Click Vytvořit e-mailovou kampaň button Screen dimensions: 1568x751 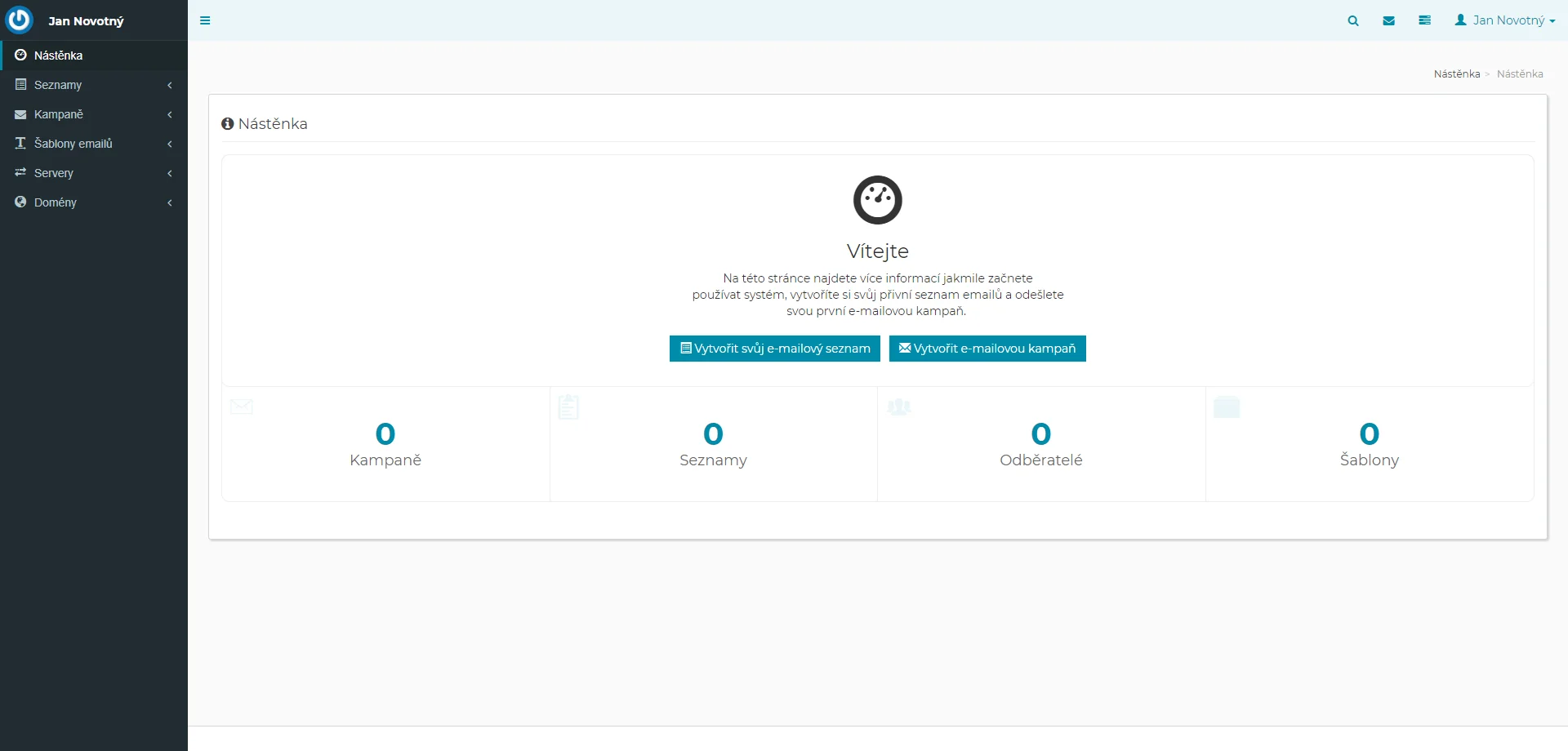tap(987, 349)
